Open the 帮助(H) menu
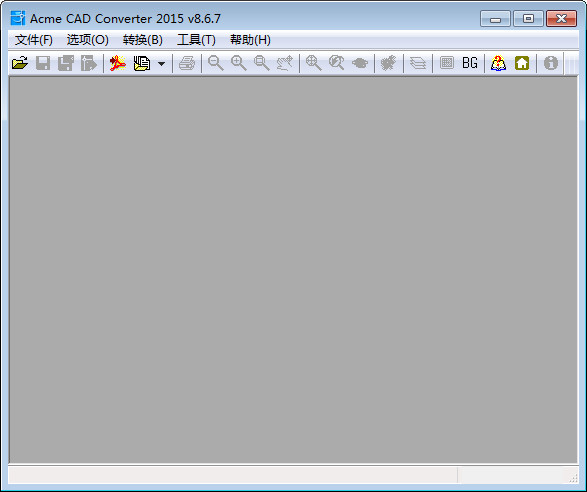The height and width of the screenshot is (492, 587). click(250, 40)
